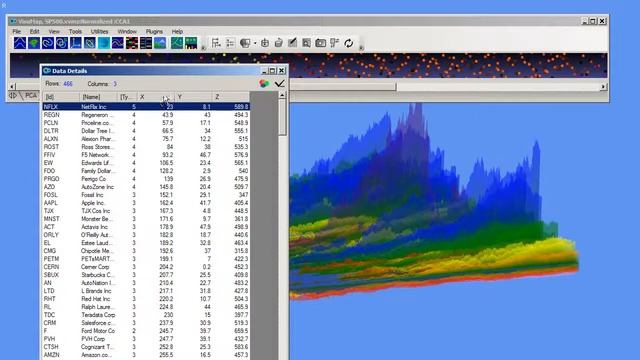
Task: Select the AAPL row
Action: pyautogui.click(x=146, y=203)
